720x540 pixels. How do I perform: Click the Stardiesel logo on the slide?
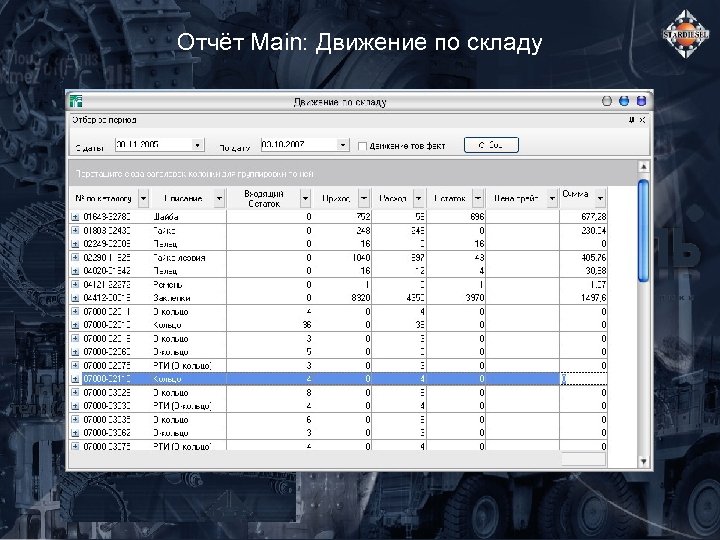(685, 34)
